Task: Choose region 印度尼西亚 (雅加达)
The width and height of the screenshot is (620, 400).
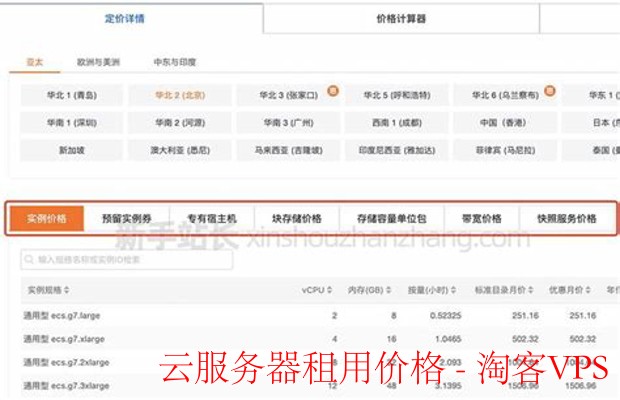Action: [397, 150]
